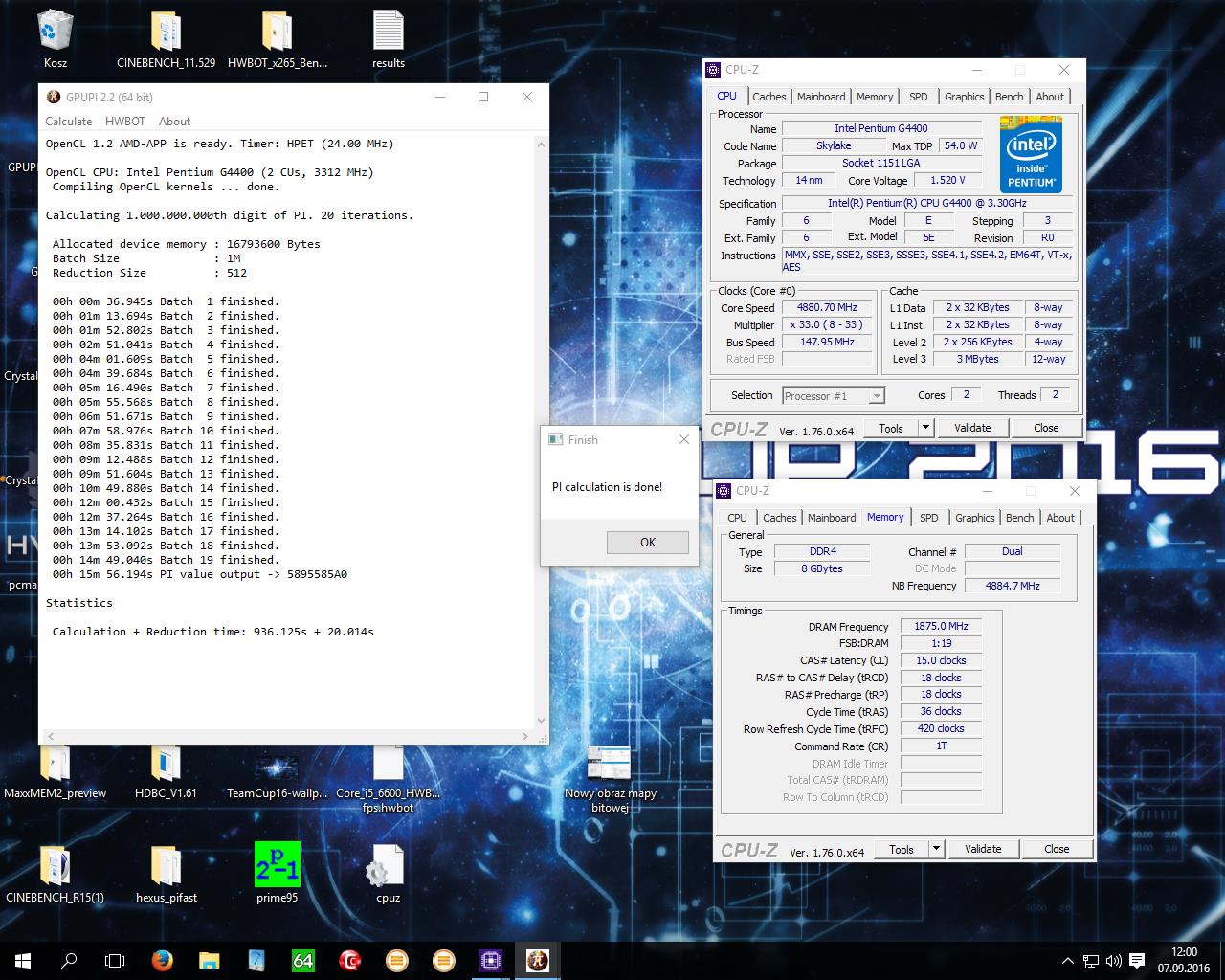Click the Core Speed 4880.70 MHz value
This screenshot has height=980, width=1225.
pyautogui.click(x=828, y=307)
